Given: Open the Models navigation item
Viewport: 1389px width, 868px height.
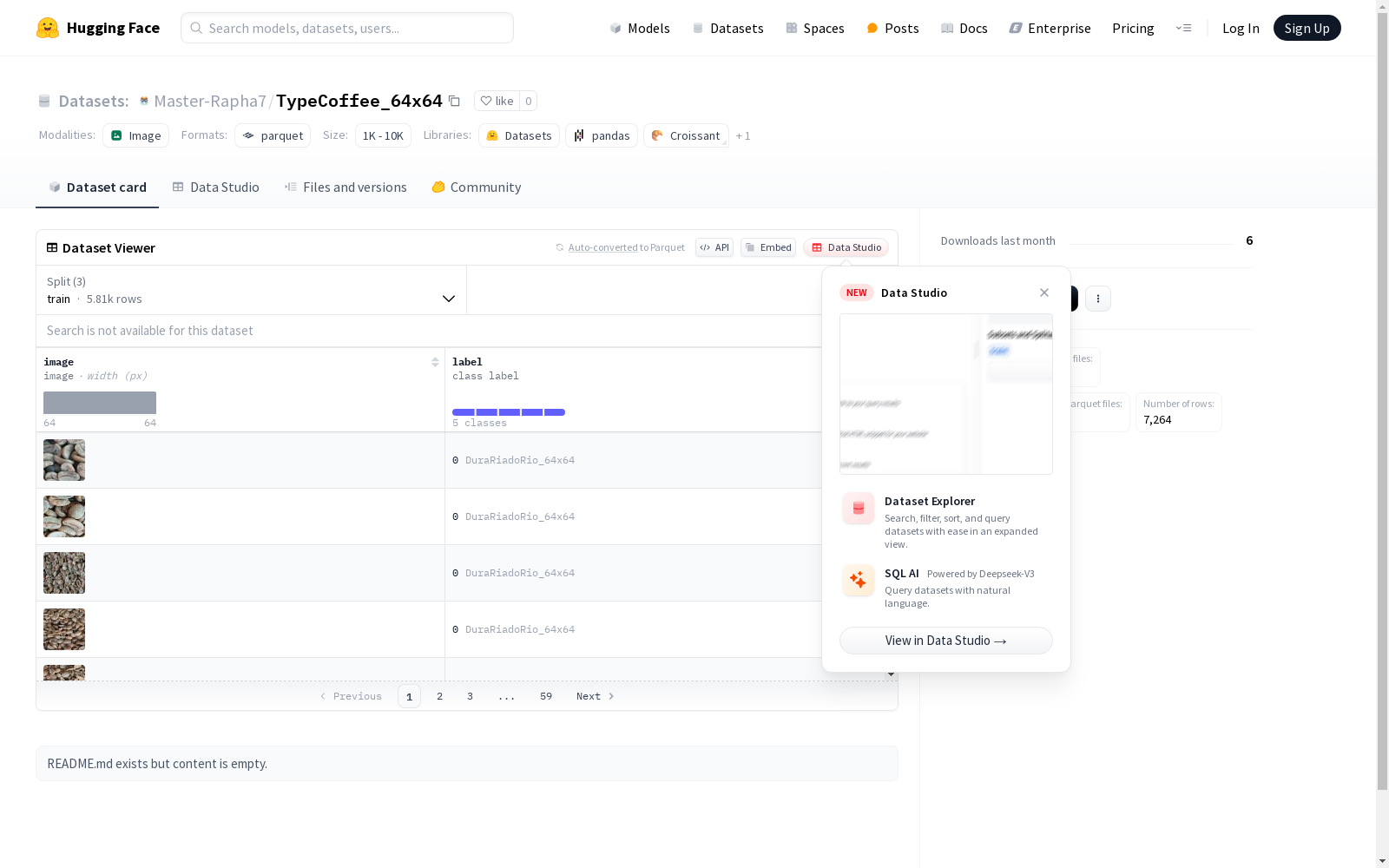Looking at the screenshot, I should pyautogui.click(x=640, y=28).
